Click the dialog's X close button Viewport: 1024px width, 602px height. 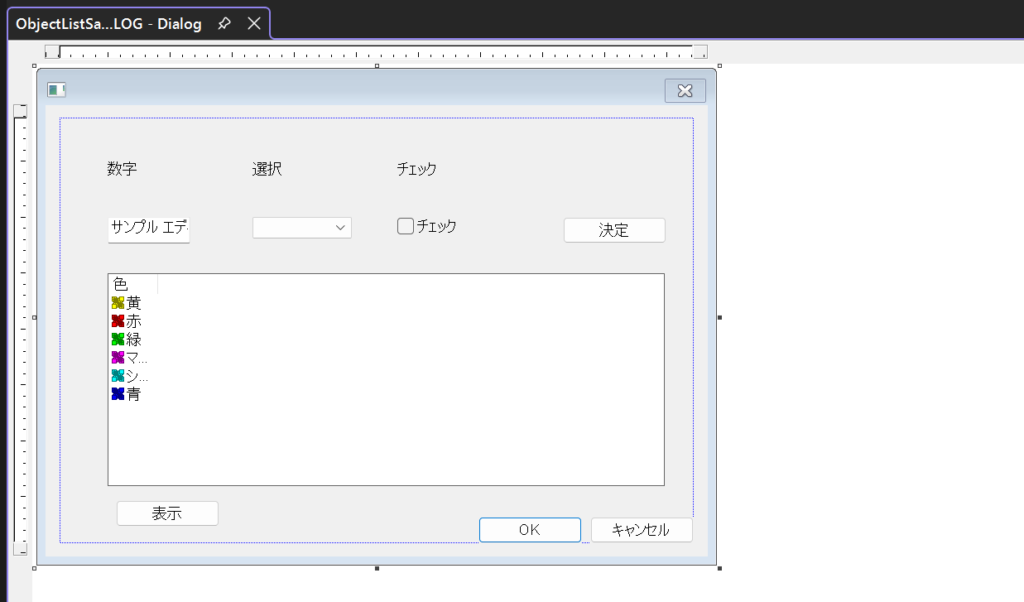click(685, 91)
